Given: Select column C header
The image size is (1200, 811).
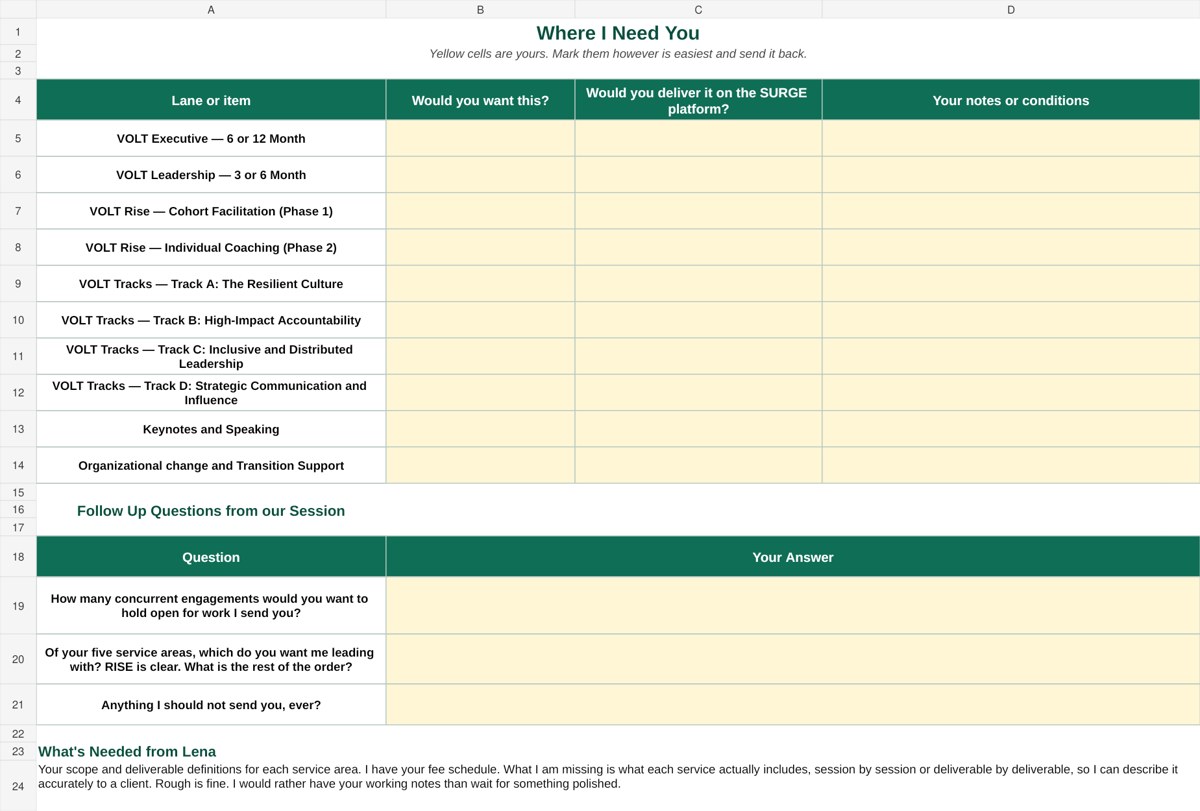Looking at the screenshot, I should (698, 9).
